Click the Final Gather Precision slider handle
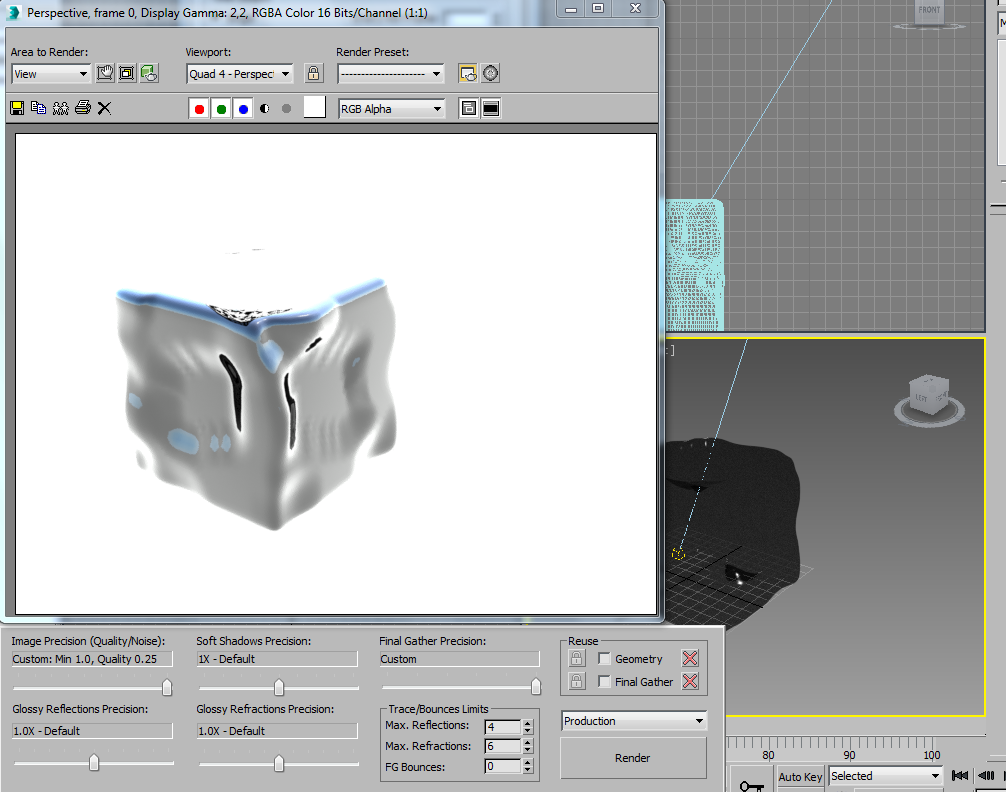 coord(536,687)
